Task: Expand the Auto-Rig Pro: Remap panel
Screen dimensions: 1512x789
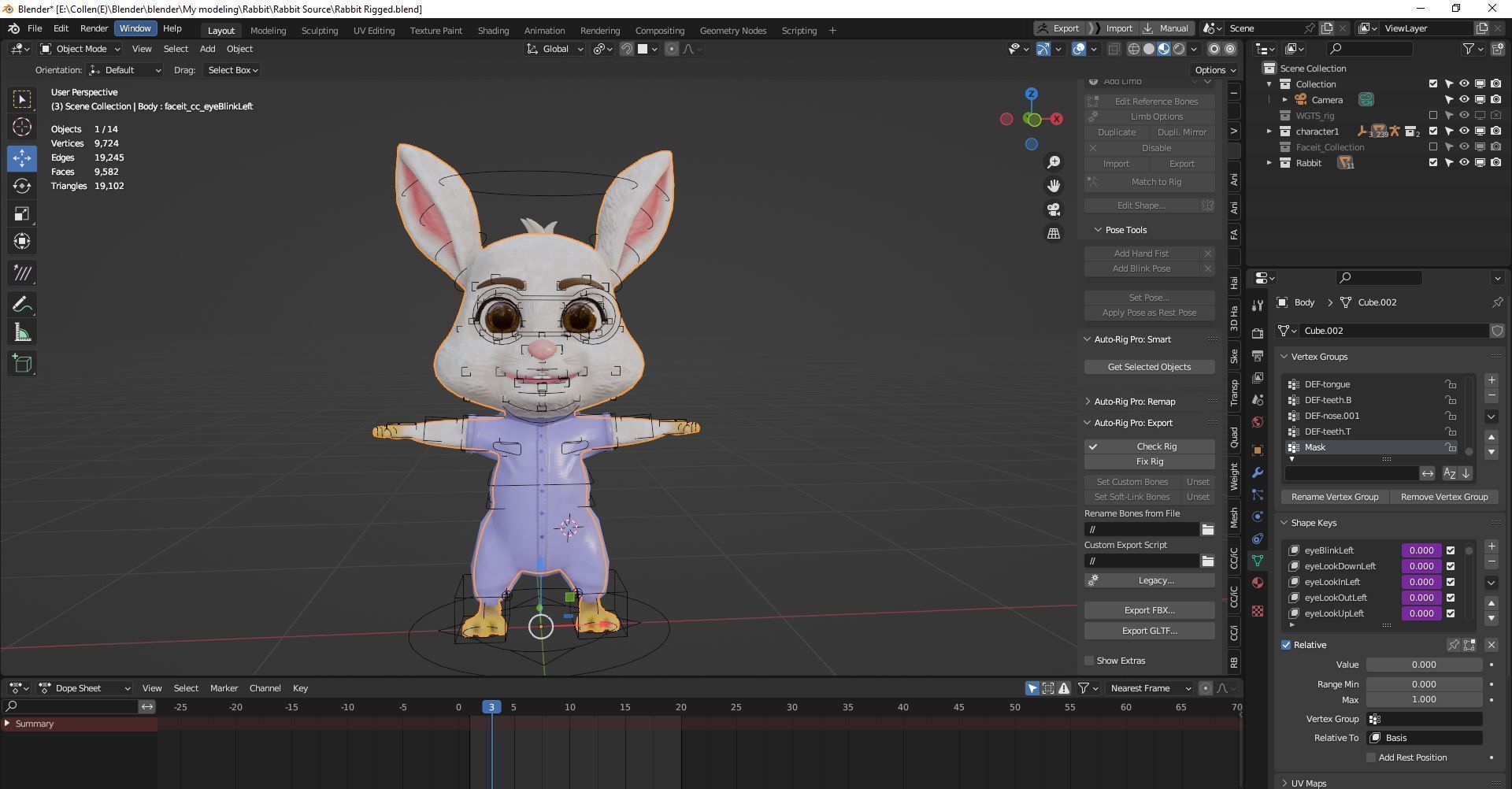Action: (1088, 402)
